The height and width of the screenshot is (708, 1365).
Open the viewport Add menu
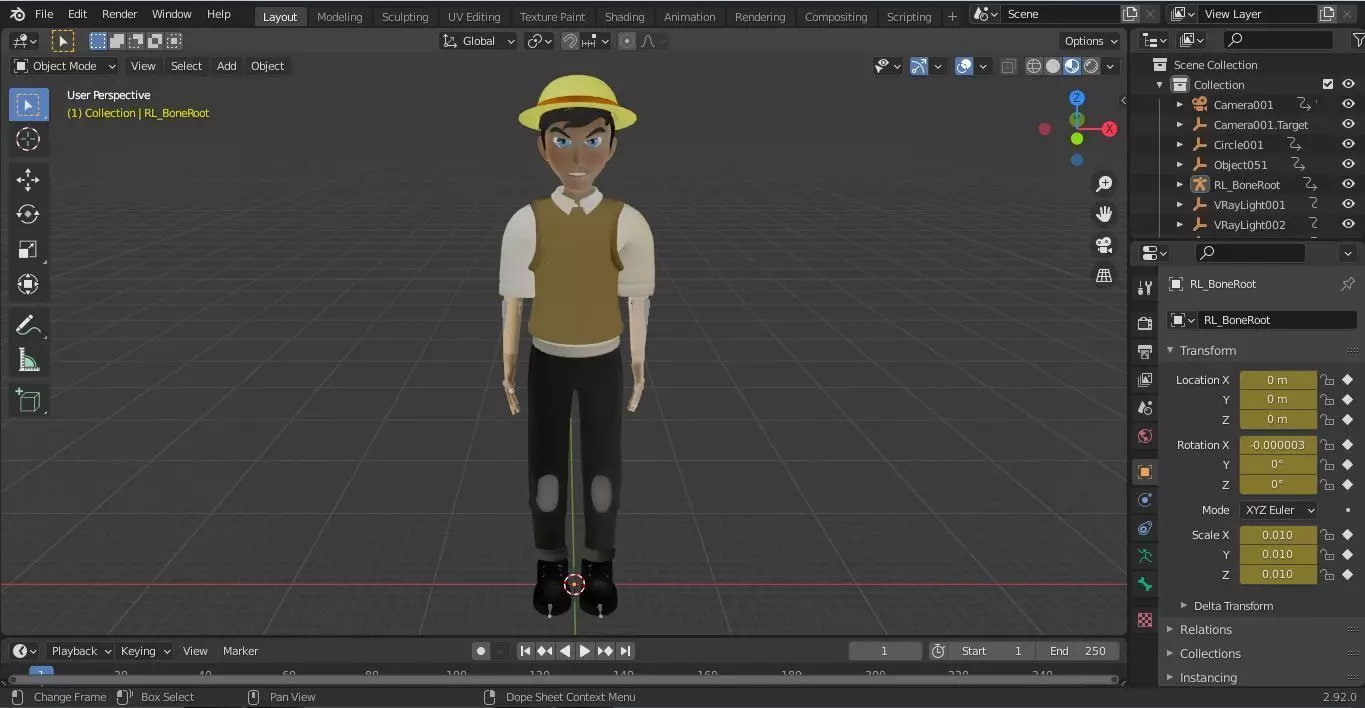tap(227, 66)
